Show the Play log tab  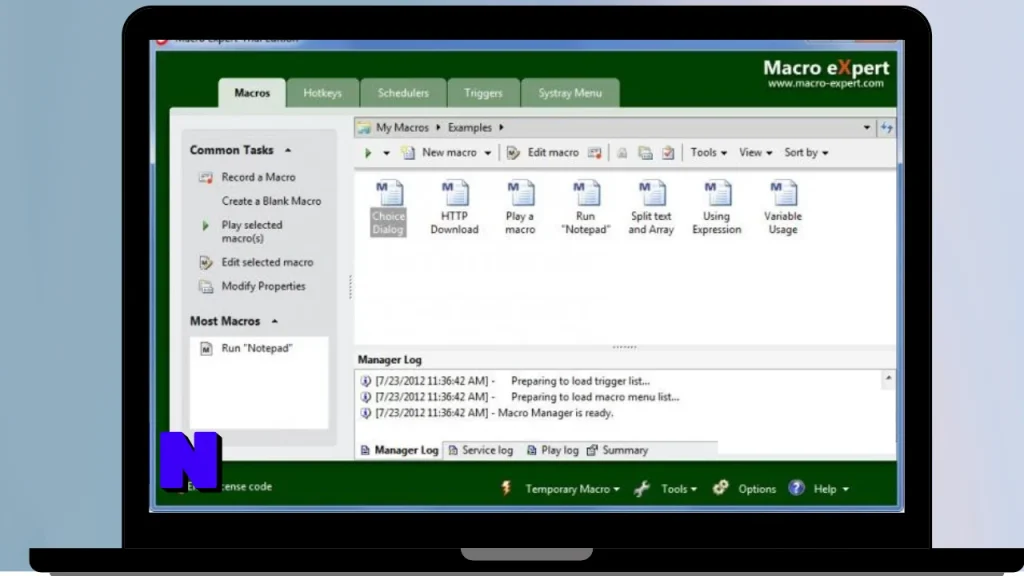552,451
